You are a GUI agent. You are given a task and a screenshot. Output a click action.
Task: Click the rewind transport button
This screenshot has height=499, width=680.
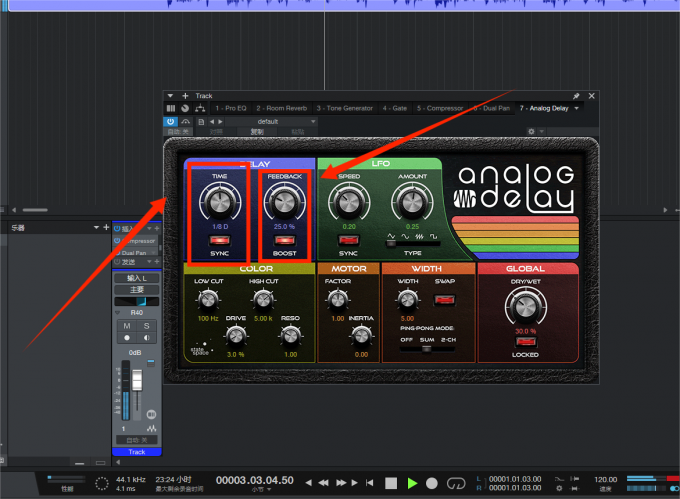pyautogui.click(x=324, y=483)
